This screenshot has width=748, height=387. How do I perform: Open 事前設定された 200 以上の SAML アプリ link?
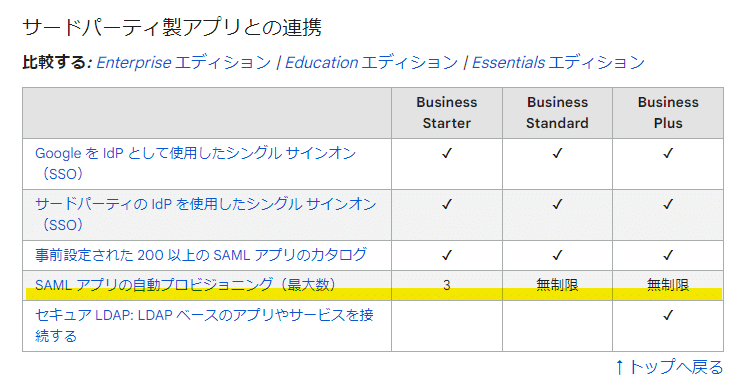201,255
